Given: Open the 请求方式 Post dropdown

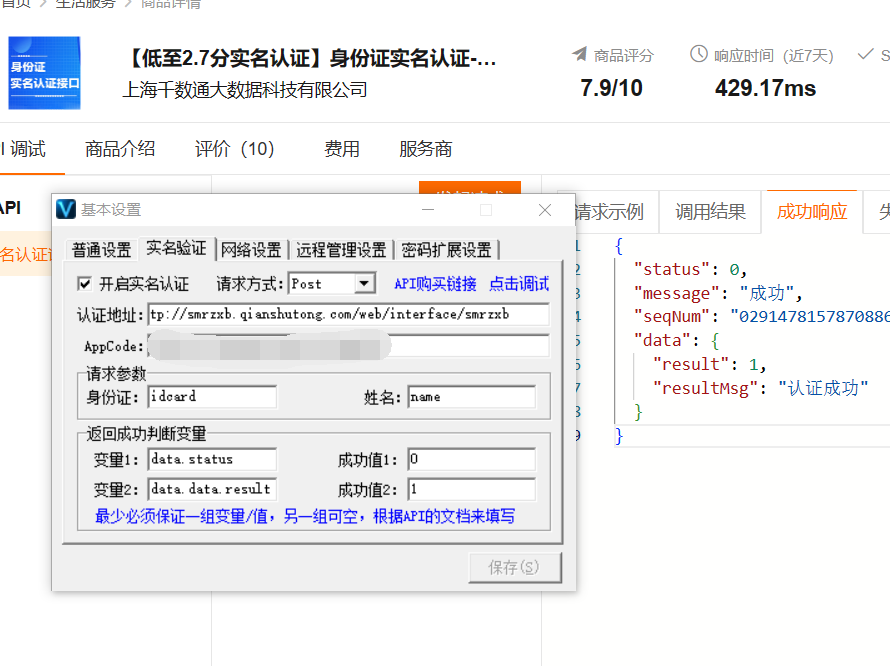Looking at the screenshot, I should coord(364,284).
